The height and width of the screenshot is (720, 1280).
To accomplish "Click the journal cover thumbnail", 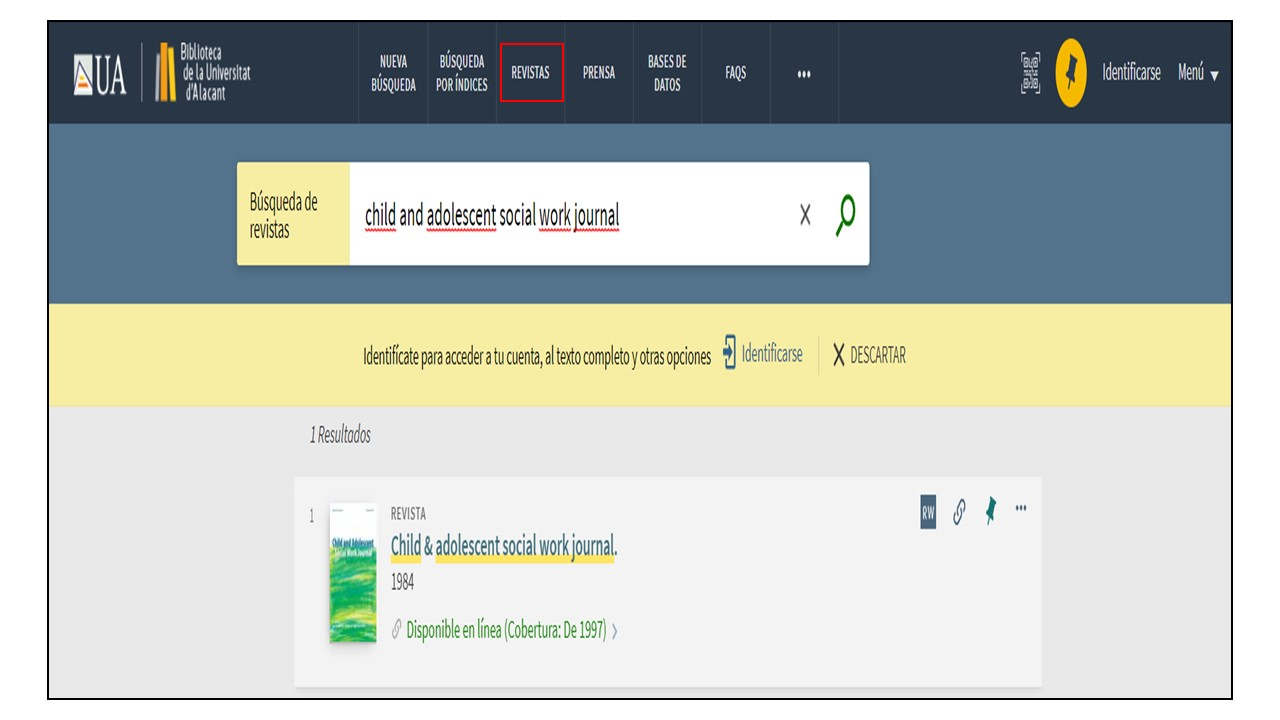I will point(353,572).
